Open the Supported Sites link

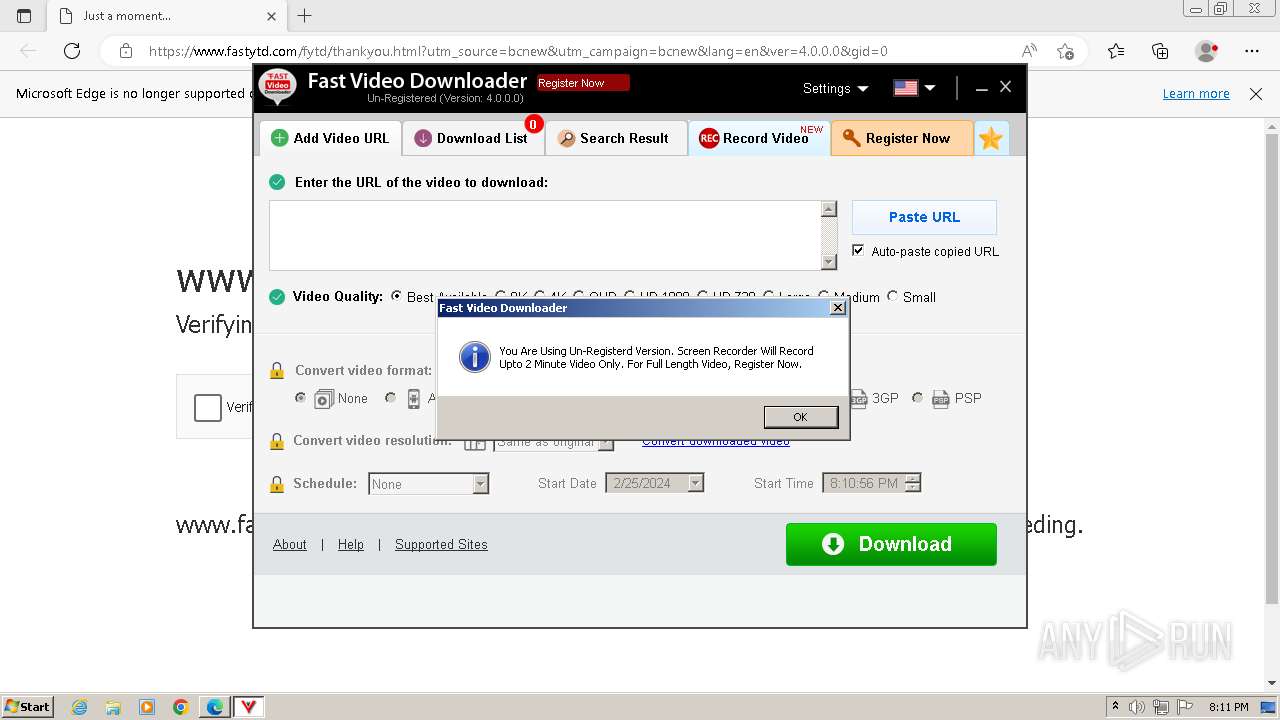pos(441,544)
